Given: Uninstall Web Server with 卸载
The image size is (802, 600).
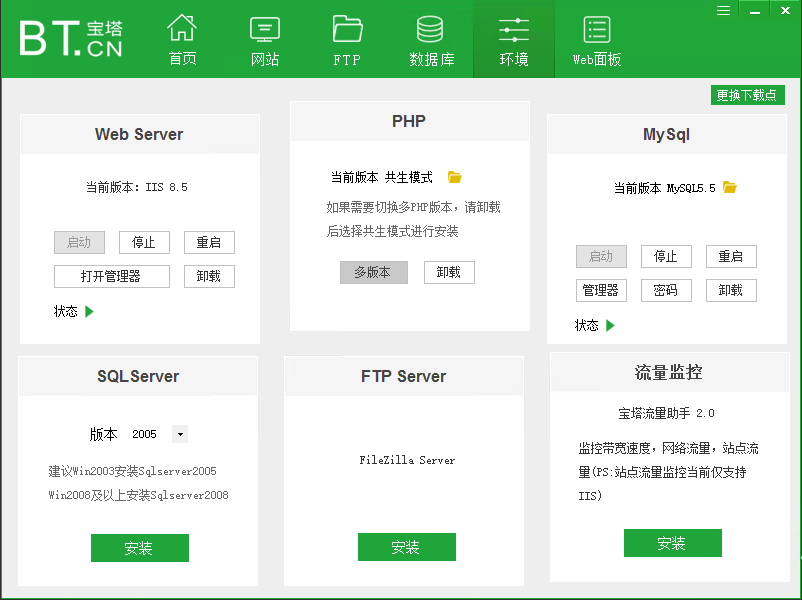Looking at the screenshot, I should [x=209, y=276].
